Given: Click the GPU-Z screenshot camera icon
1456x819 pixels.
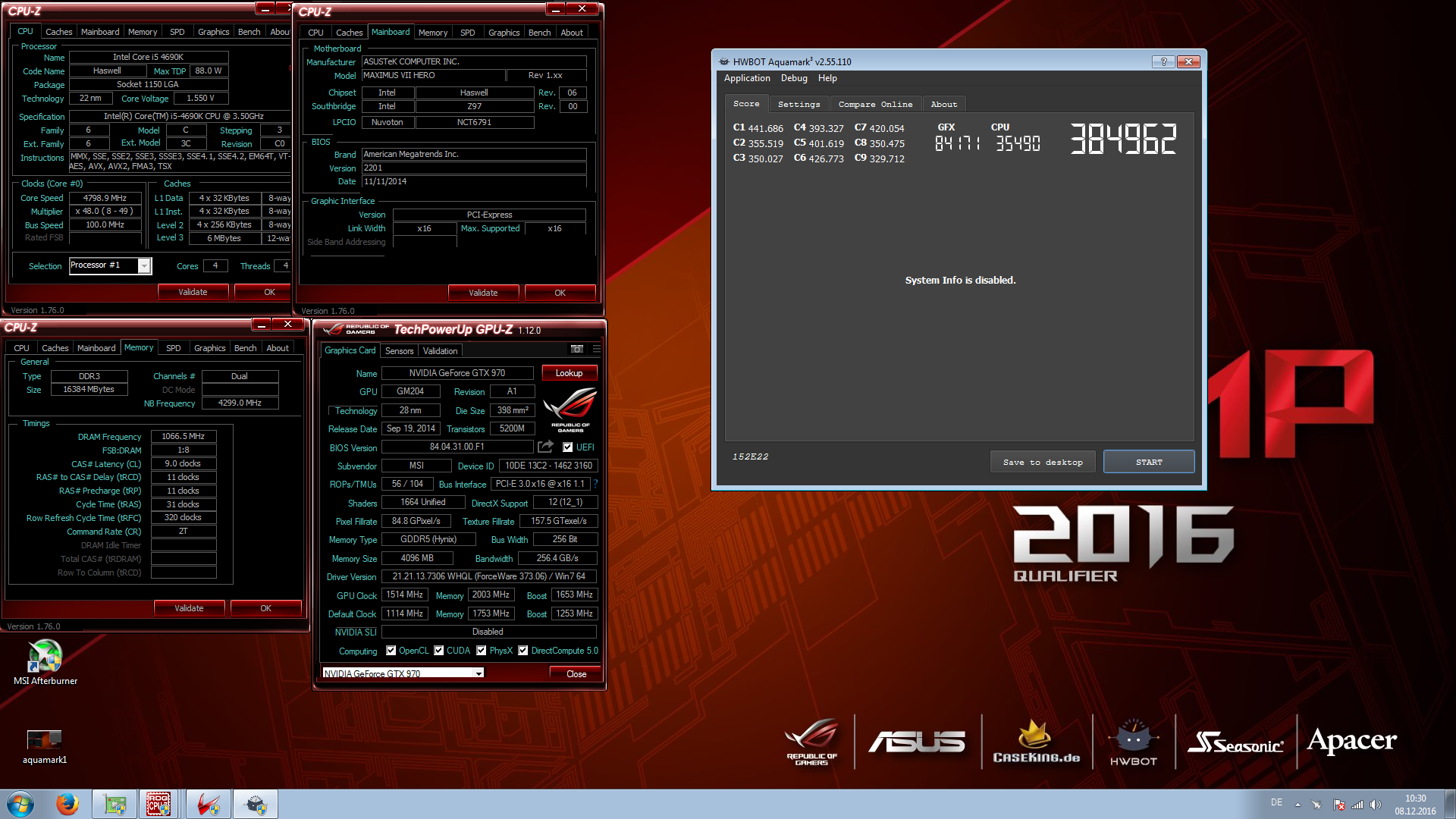Looking at the screenshot, I should click(577, 349).
